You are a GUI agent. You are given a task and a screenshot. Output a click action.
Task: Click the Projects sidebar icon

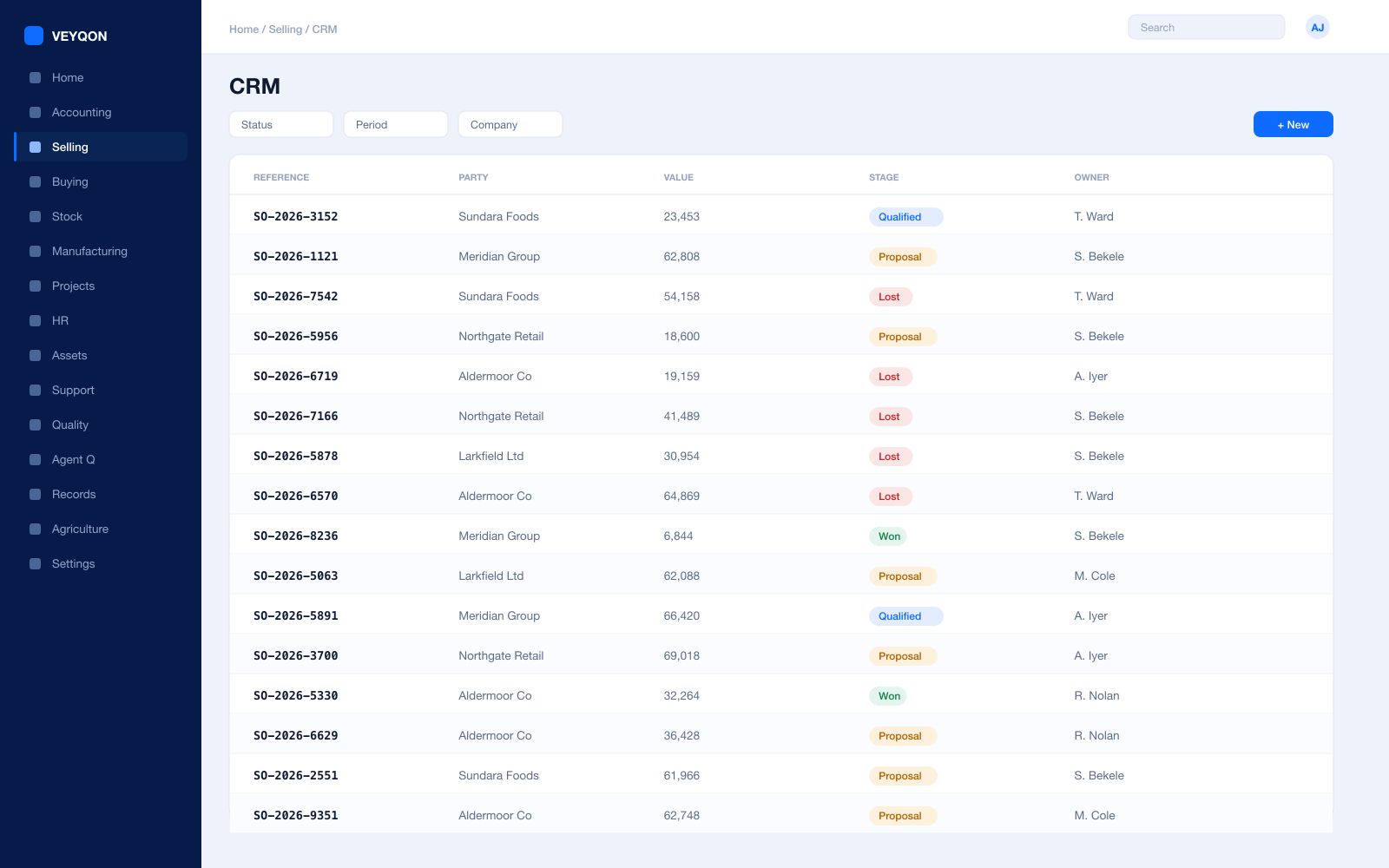pyautogui.click(x=36, y=286)
